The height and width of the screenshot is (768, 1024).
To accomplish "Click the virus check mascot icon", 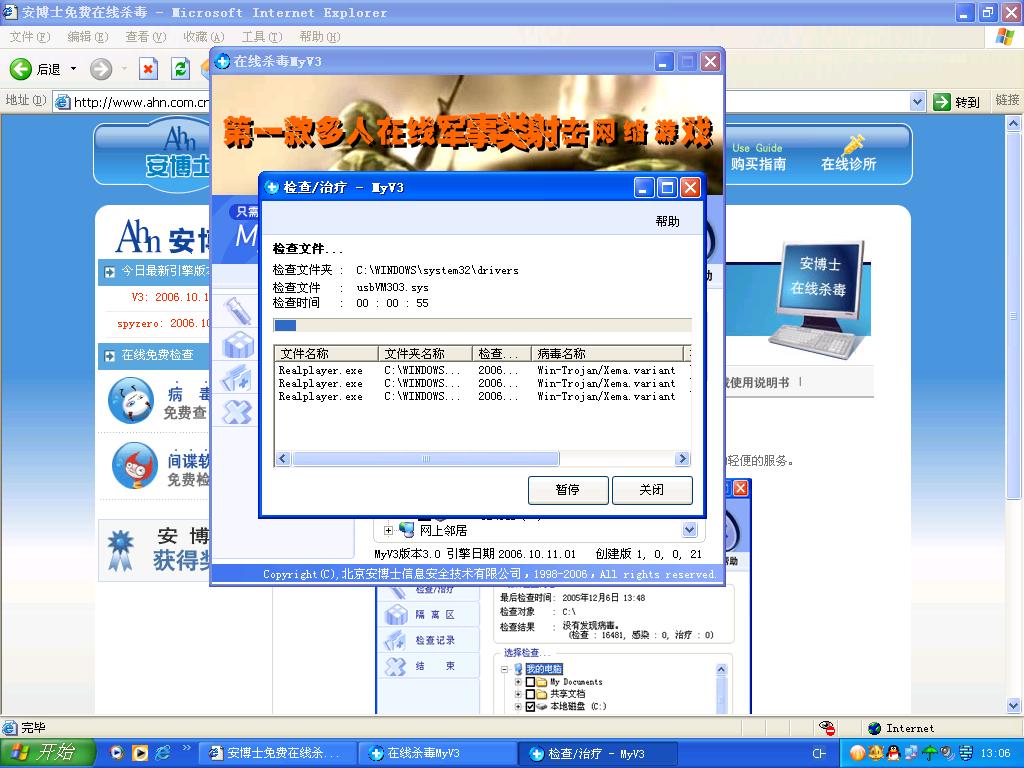I will 131,400.
